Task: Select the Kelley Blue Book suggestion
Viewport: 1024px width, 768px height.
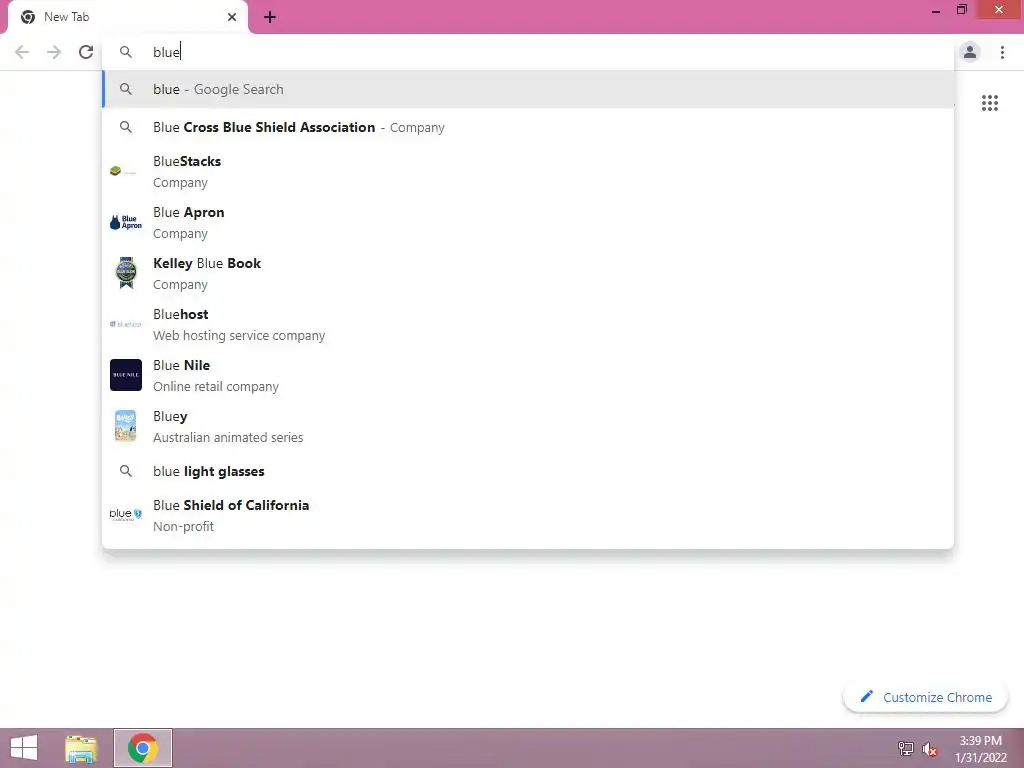Action: (528, 273)
